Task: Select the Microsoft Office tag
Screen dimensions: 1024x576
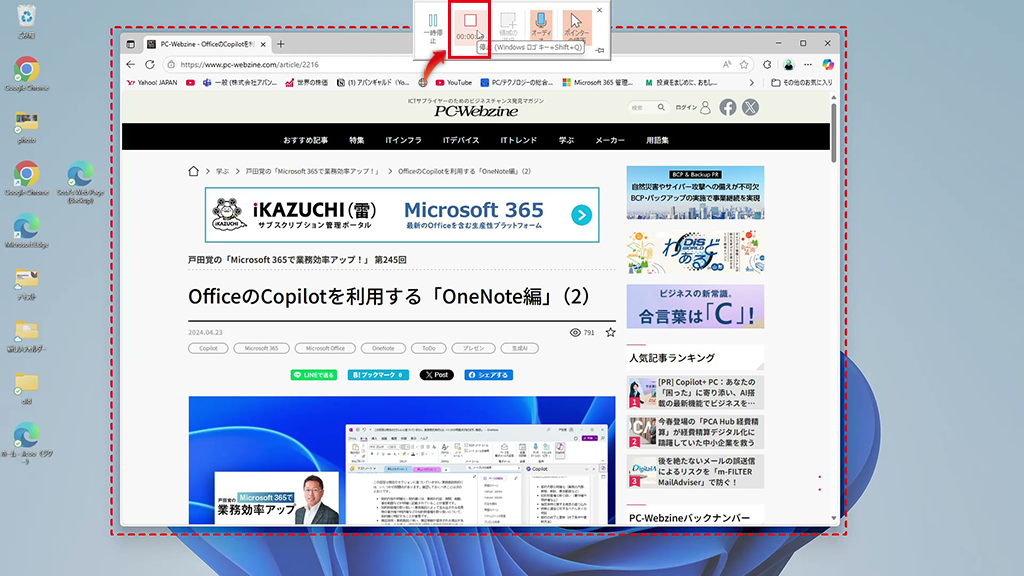Action: pos(325,349)
